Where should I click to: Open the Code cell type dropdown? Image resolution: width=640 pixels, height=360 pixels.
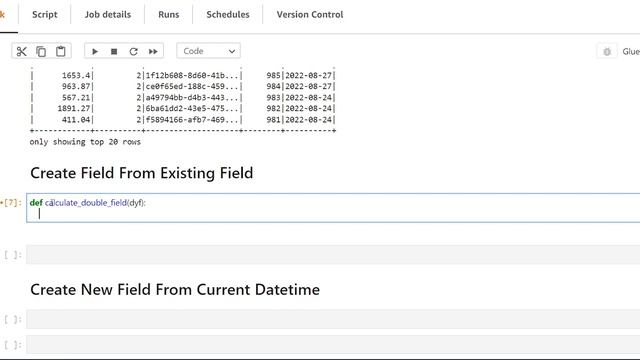coord(209,51)
